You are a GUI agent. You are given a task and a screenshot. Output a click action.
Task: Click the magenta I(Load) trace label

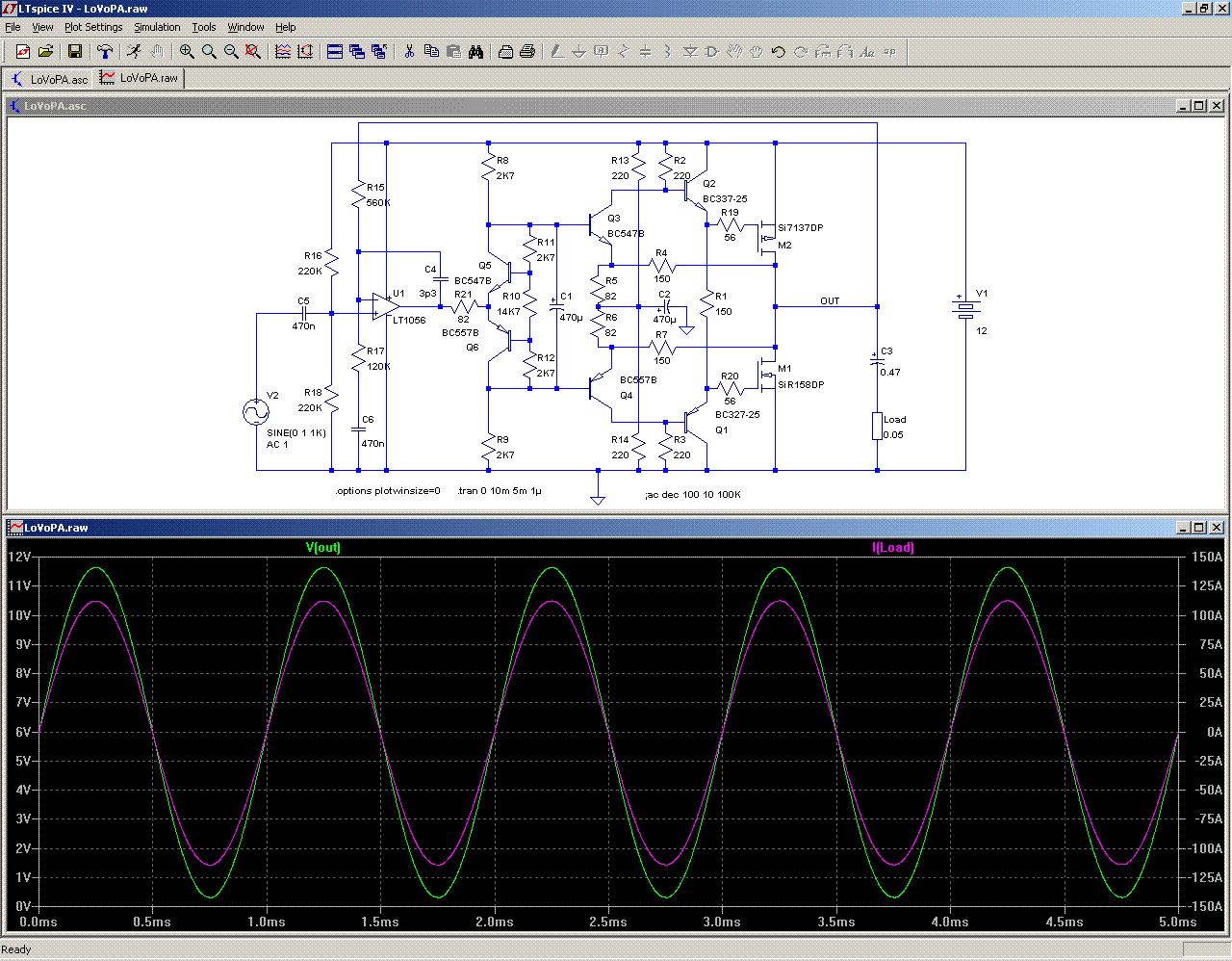(893, 548)
